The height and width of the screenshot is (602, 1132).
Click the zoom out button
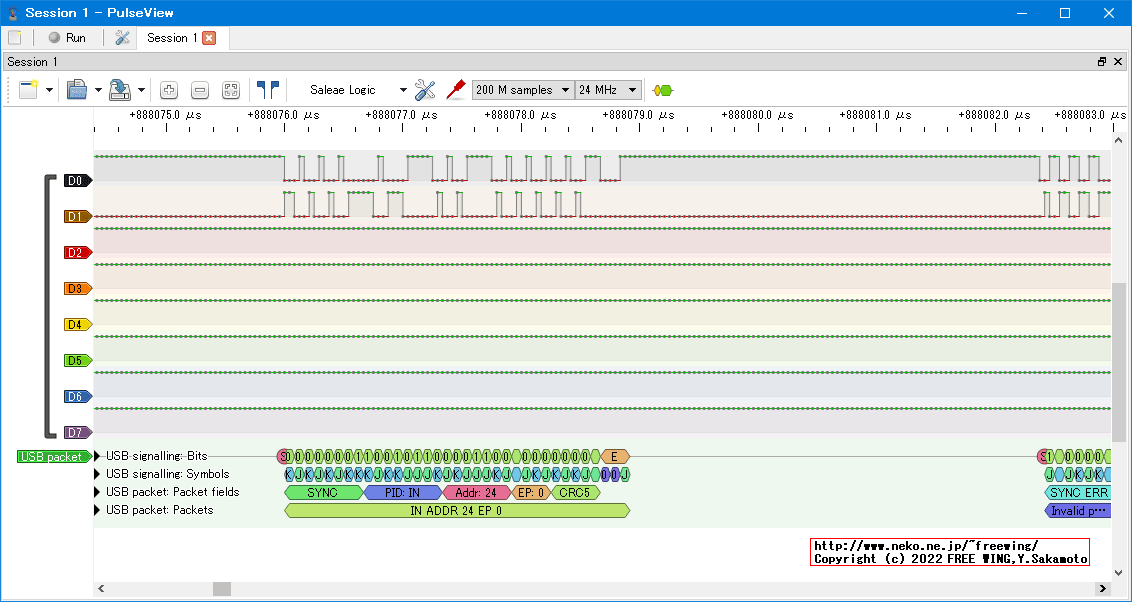[200, 90]
